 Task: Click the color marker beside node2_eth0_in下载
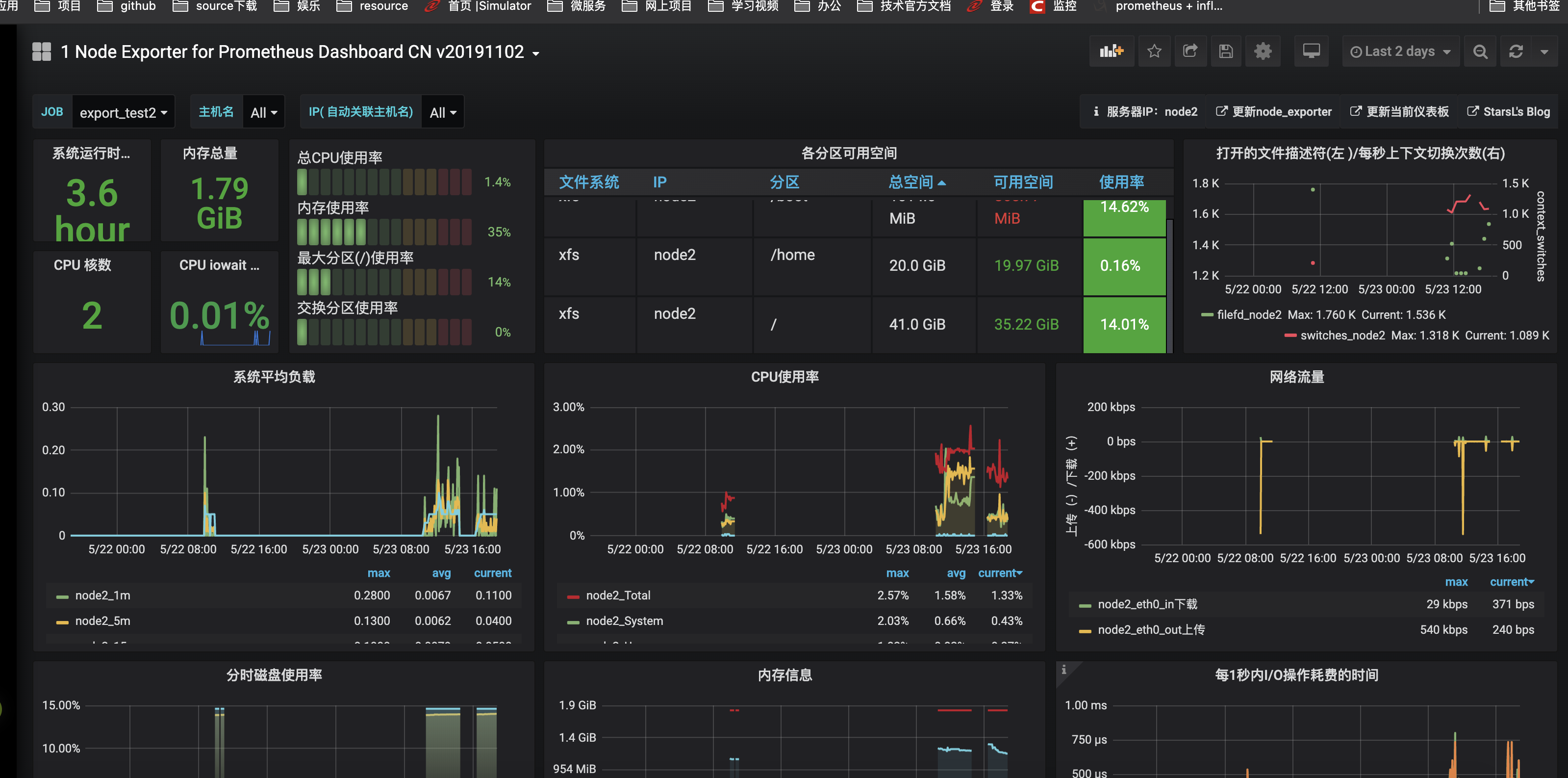coord(1086,604)
